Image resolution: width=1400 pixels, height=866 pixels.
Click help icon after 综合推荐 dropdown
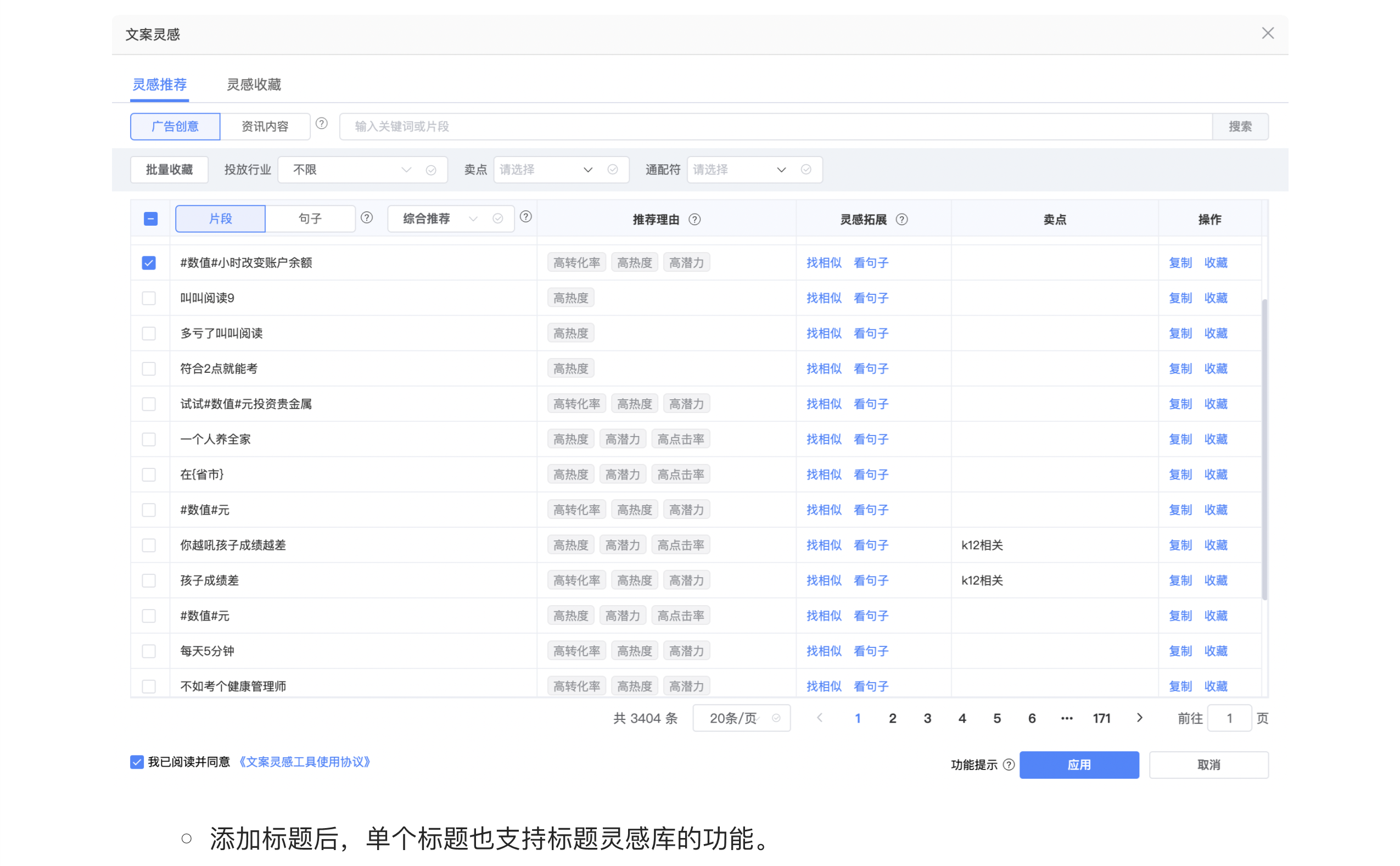(525, 217)
